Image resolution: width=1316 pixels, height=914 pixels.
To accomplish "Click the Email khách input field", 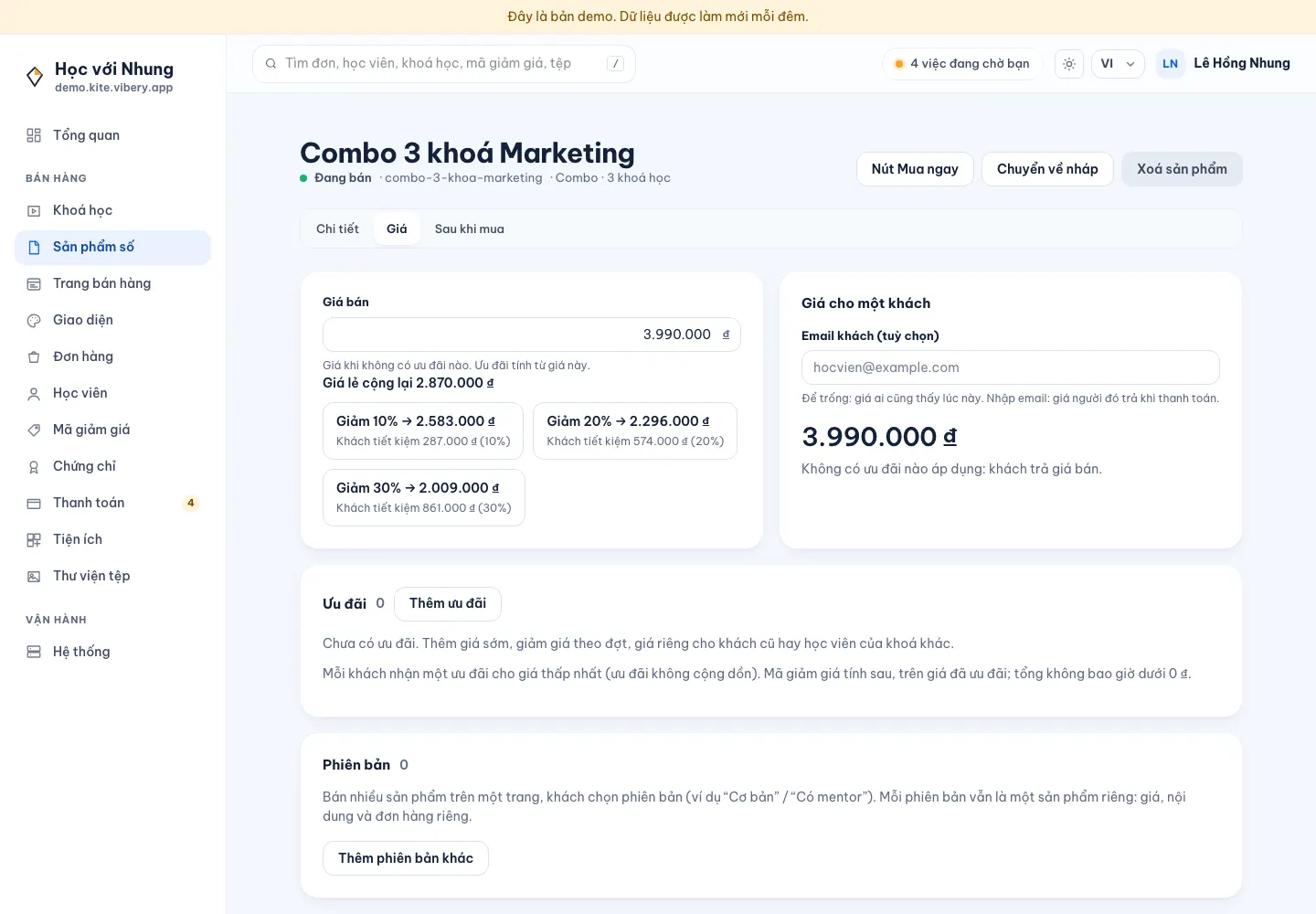I will pyautogui.click(x=1011, y=367).
